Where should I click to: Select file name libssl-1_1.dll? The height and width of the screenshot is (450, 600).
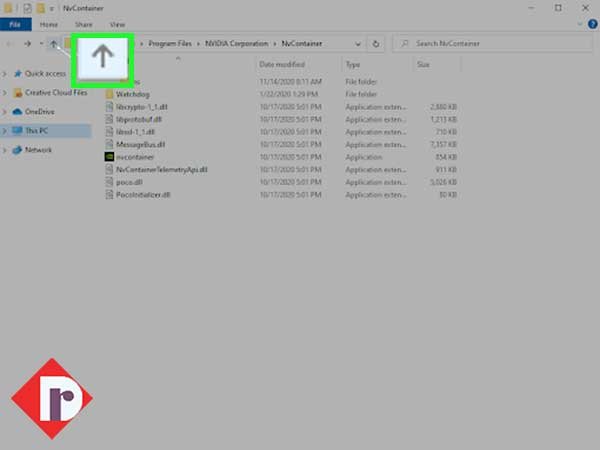135,132
